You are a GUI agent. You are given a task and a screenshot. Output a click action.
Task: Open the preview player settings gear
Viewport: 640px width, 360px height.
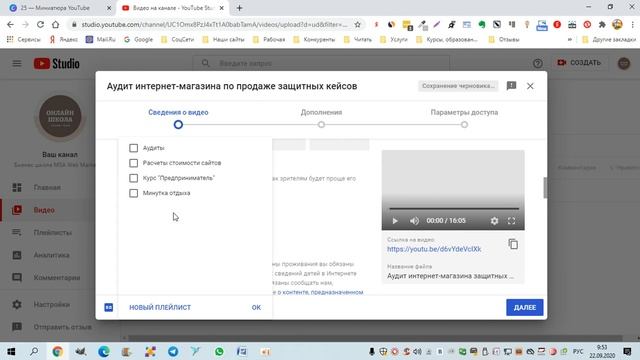pos(494,221)
